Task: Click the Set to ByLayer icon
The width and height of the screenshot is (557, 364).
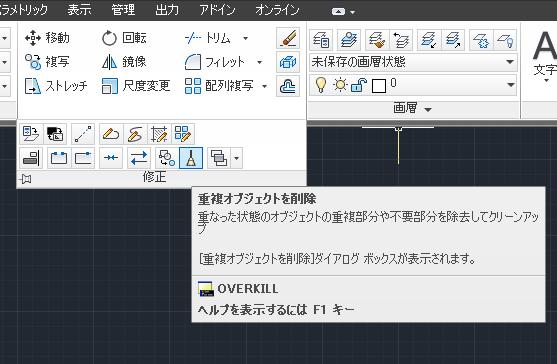Action: [31, 134]
